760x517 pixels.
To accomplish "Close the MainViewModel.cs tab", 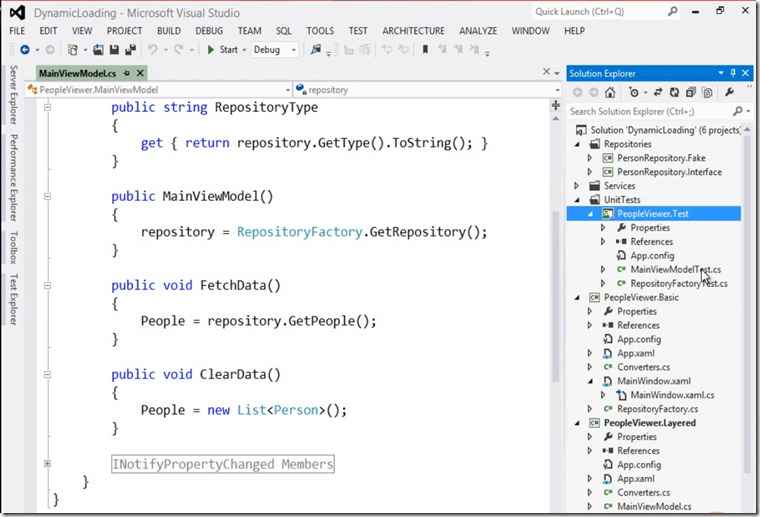I will [140, 73].
